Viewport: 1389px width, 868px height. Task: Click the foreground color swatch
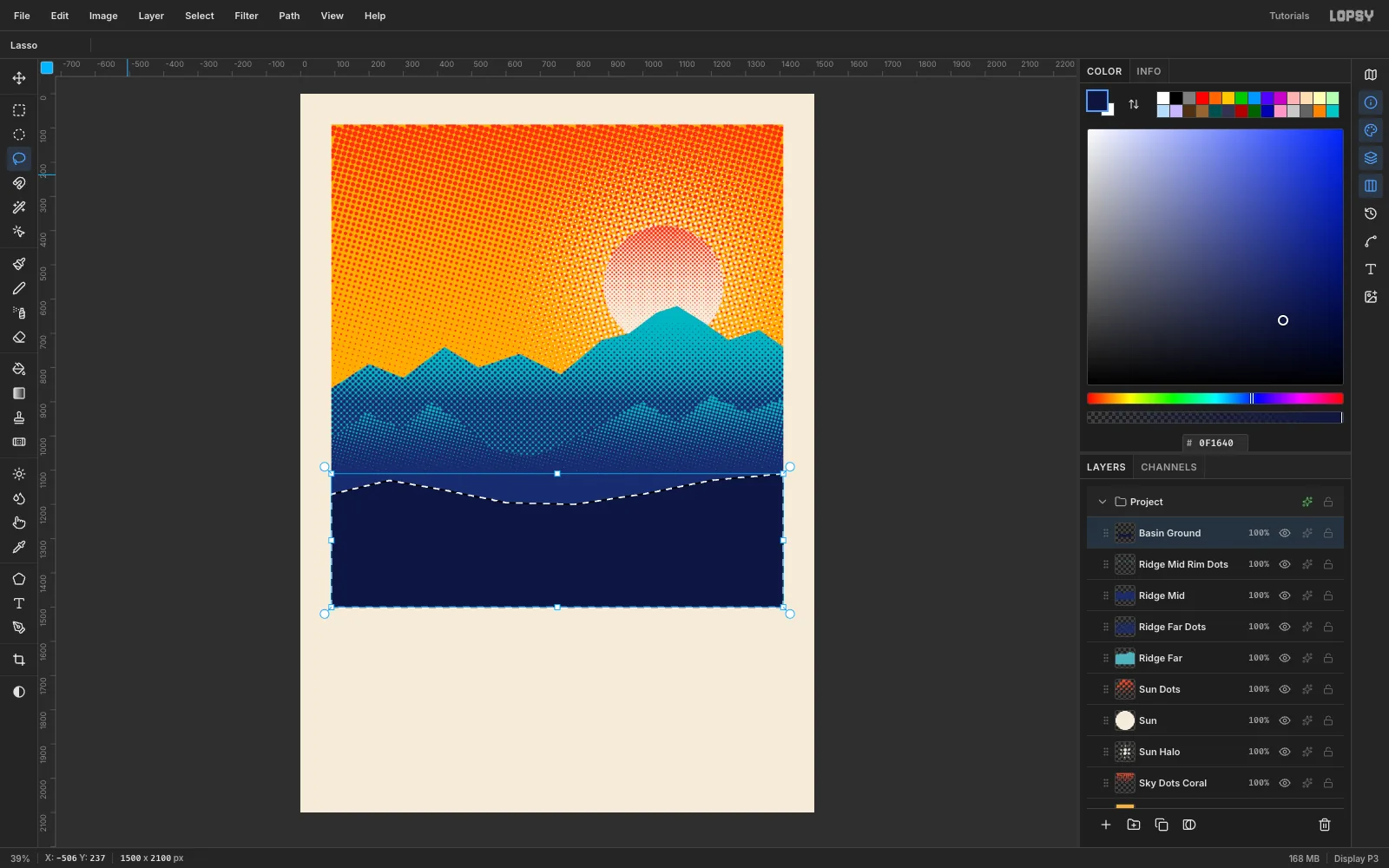point(1097,101)
